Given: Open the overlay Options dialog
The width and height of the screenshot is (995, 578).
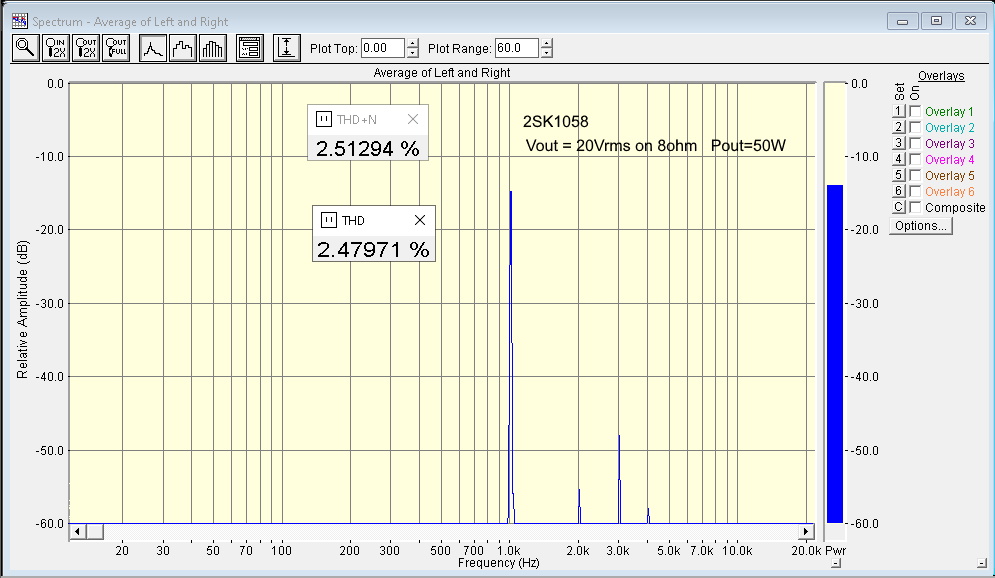Looking at the screenshot, I should 921,226.
